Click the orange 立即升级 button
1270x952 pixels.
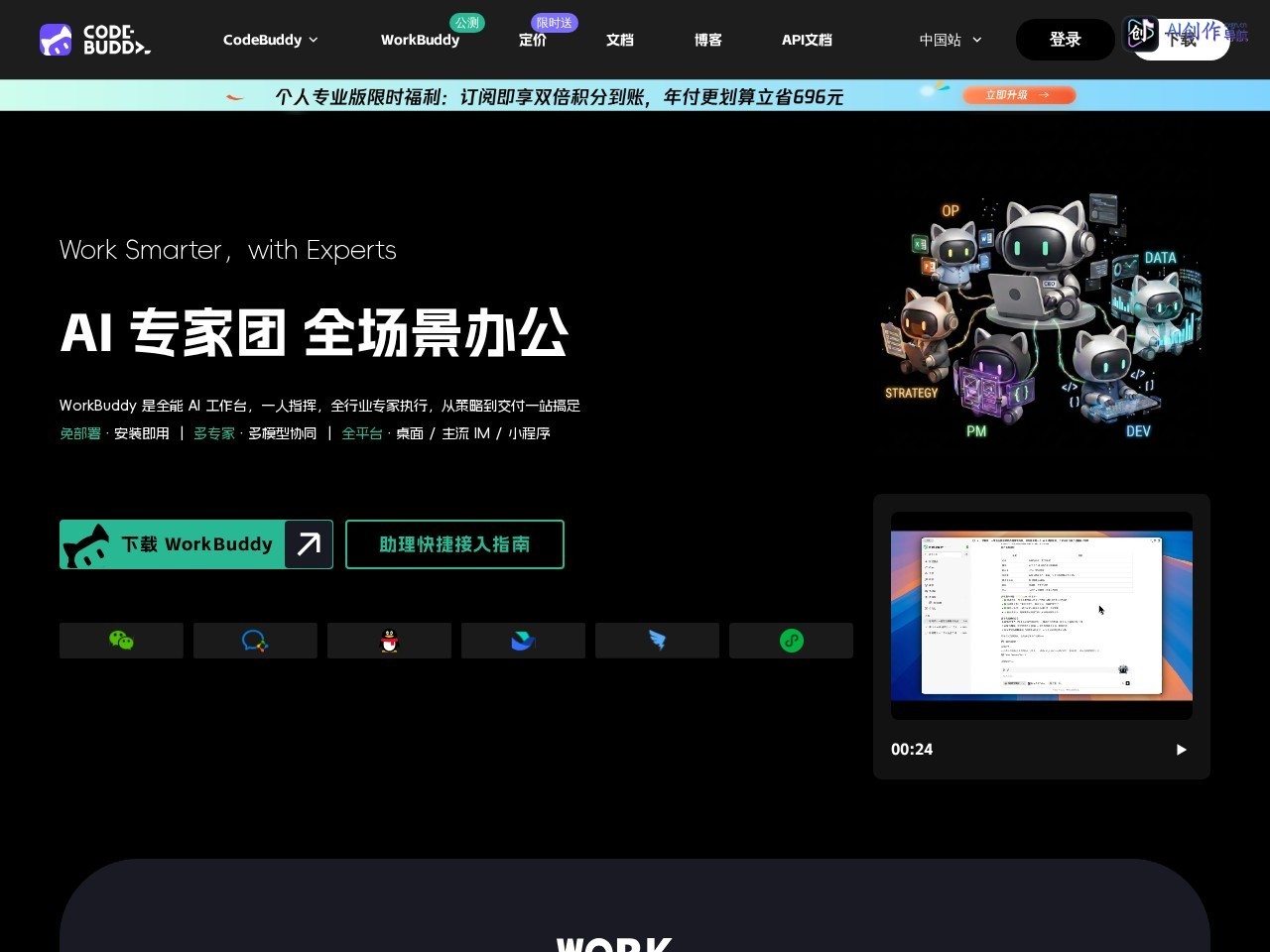point(1019,95)
